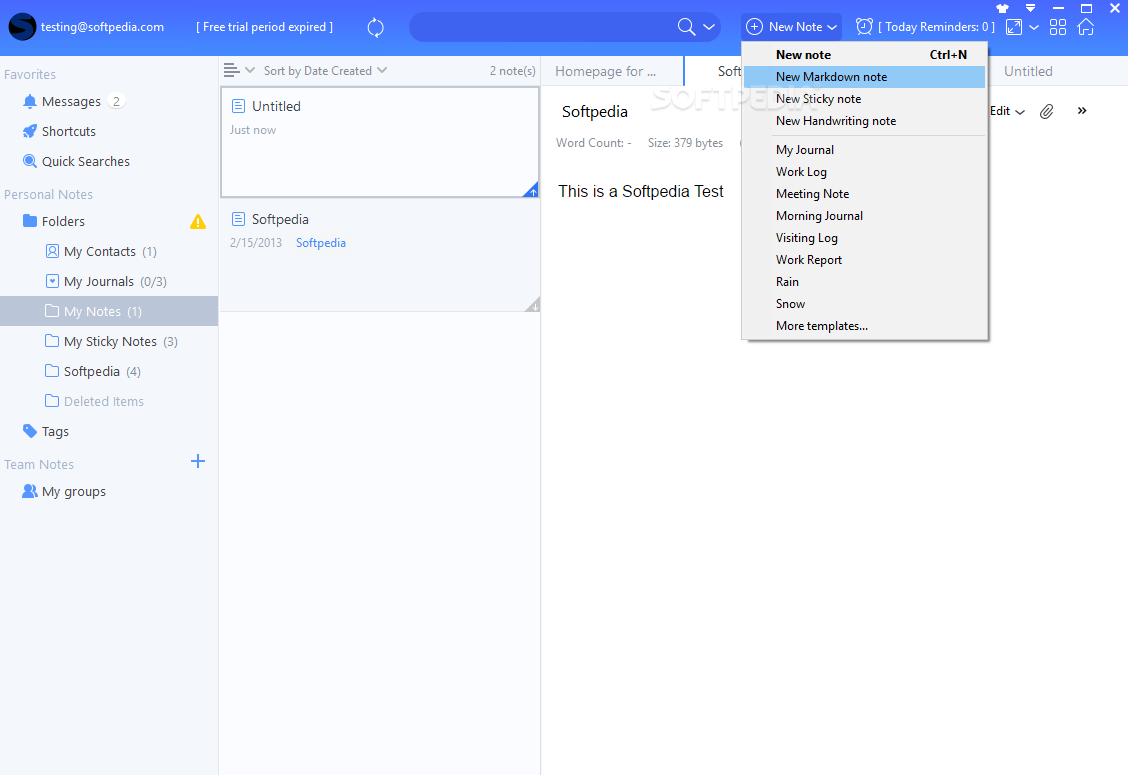
Task: Click the Free trial period expired notice
Action: coord(264,27)
